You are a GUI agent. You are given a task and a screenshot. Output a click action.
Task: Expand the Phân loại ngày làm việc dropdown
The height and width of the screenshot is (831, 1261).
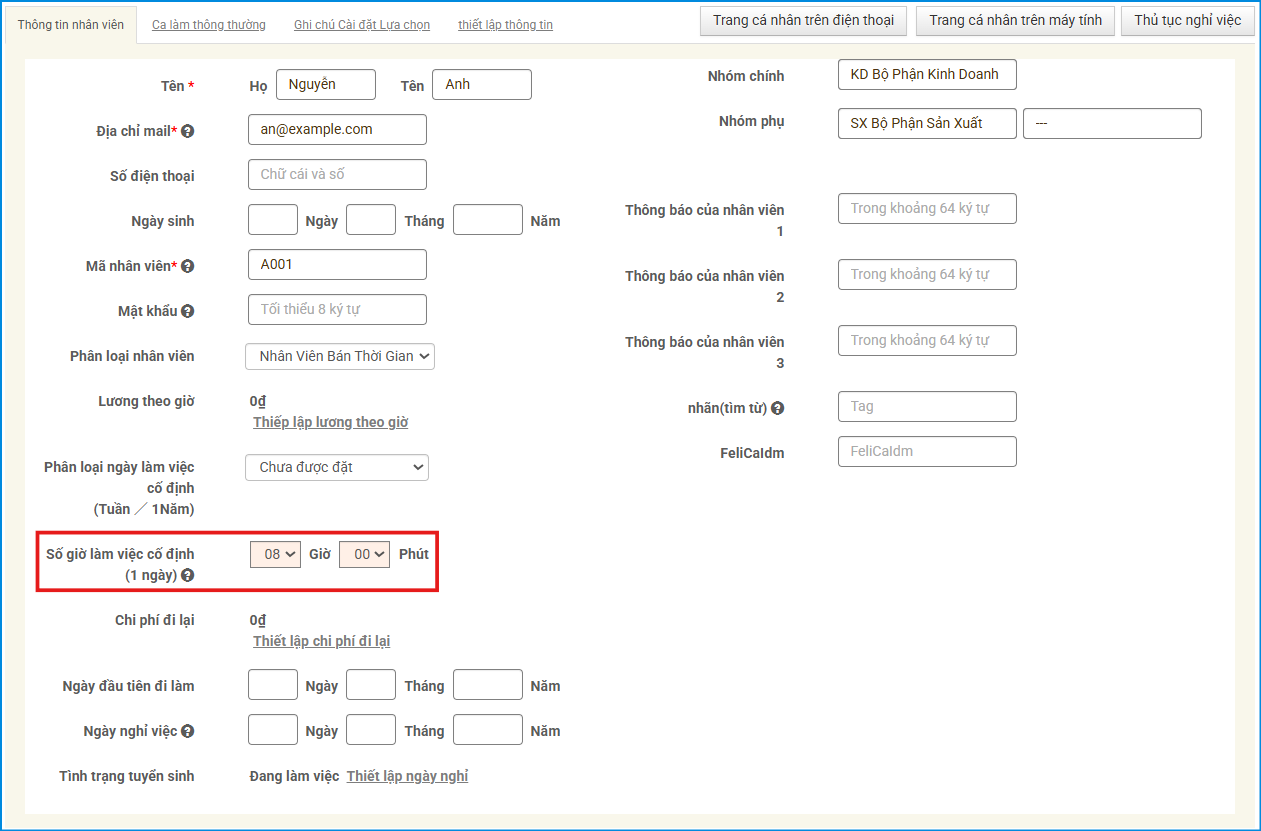[x=337, y=467]
